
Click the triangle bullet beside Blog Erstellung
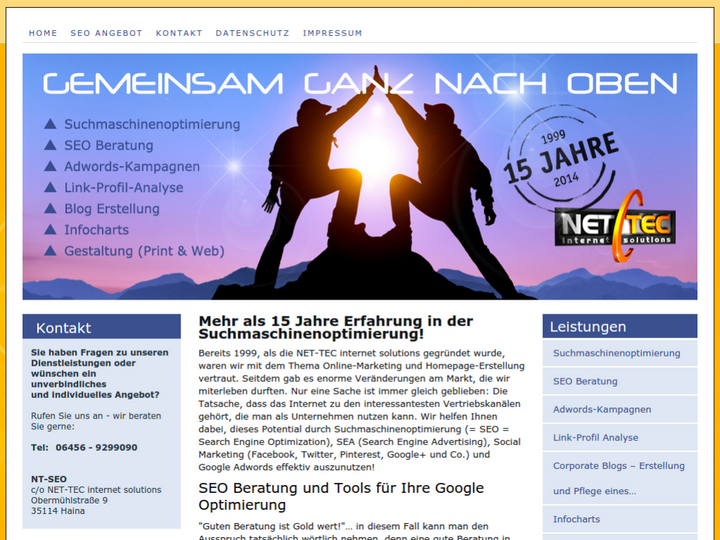(50, 209)
